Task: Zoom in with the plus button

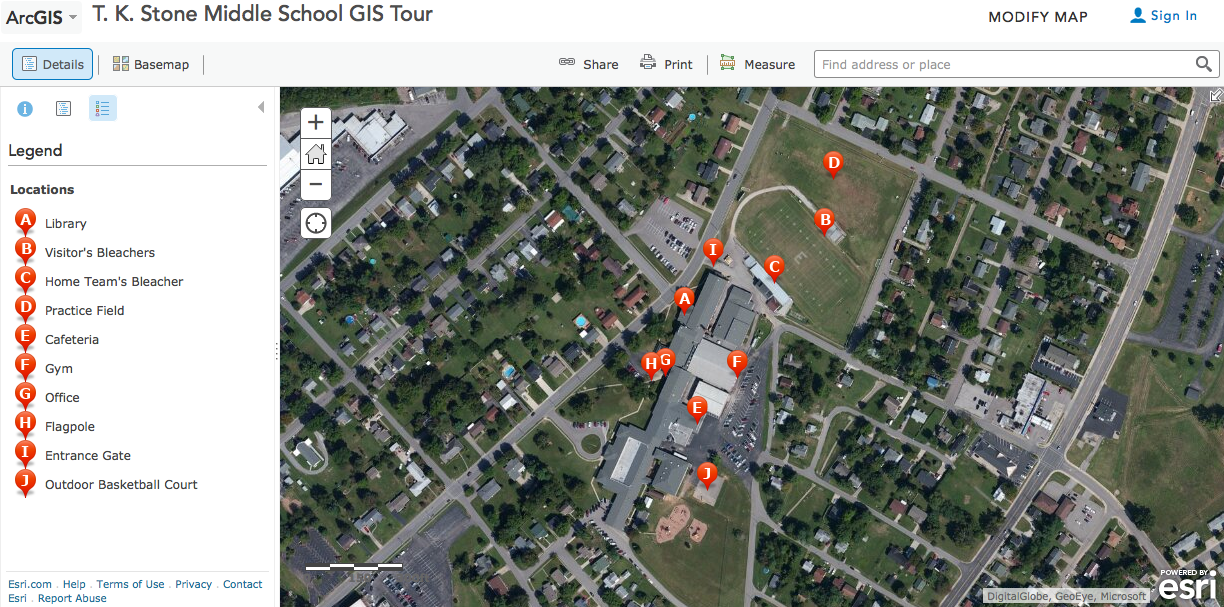Action: (x=316, y=123)
